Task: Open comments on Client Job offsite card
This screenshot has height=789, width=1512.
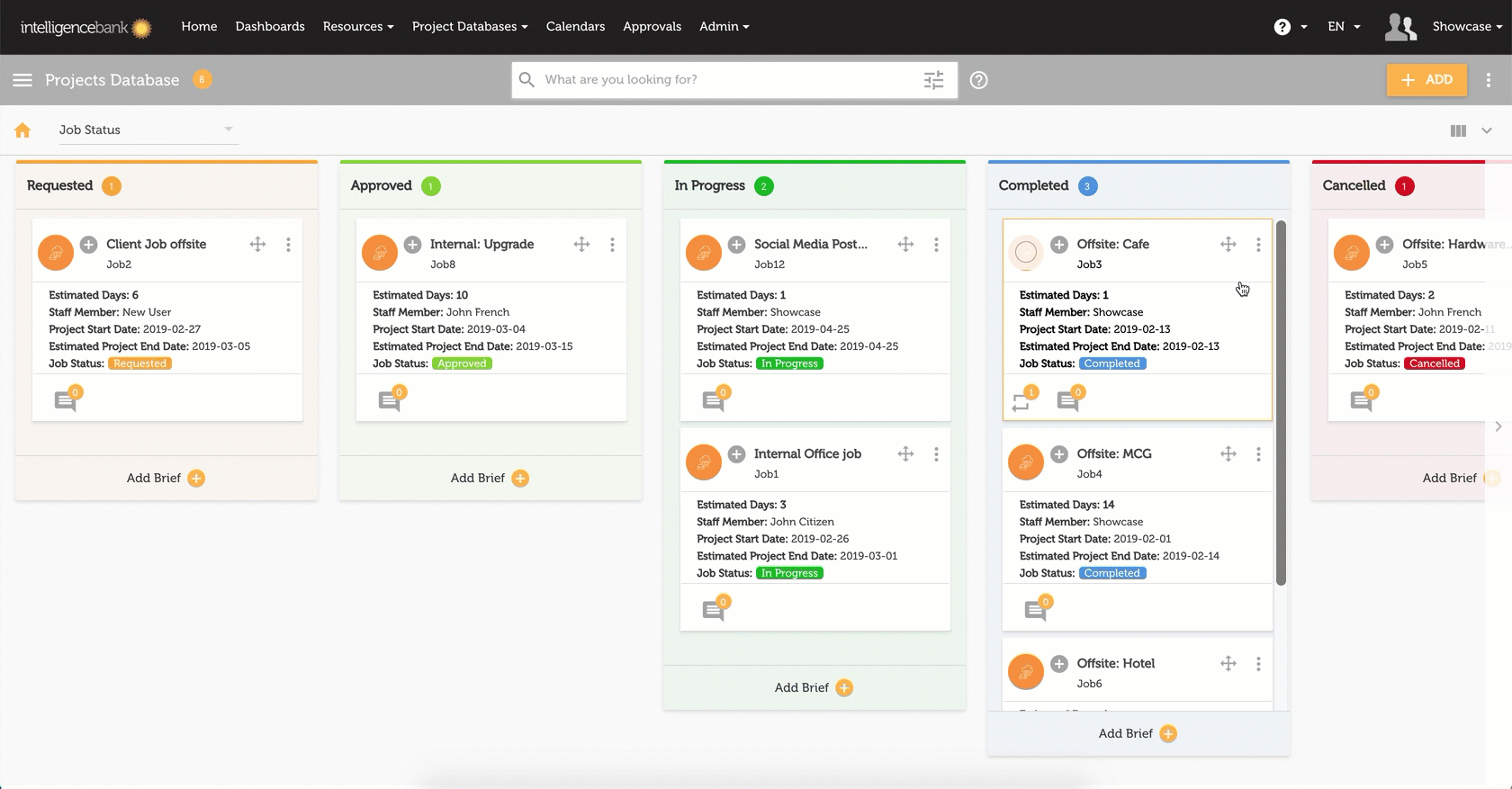Action: point(66,400)
